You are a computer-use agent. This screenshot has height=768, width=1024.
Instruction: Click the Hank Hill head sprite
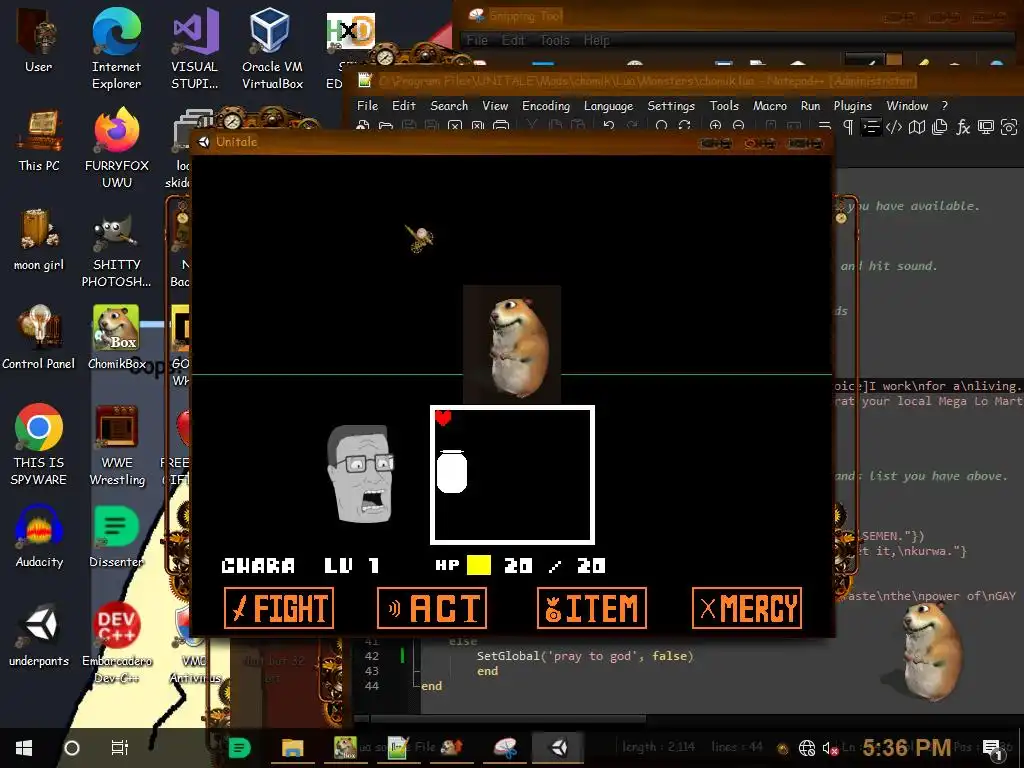[360, 473]
